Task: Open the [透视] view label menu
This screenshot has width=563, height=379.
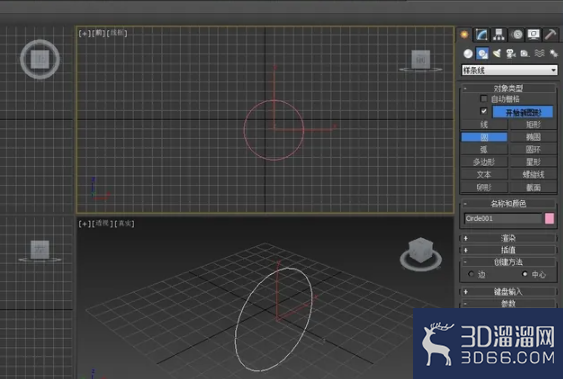Action: (103, 224)
